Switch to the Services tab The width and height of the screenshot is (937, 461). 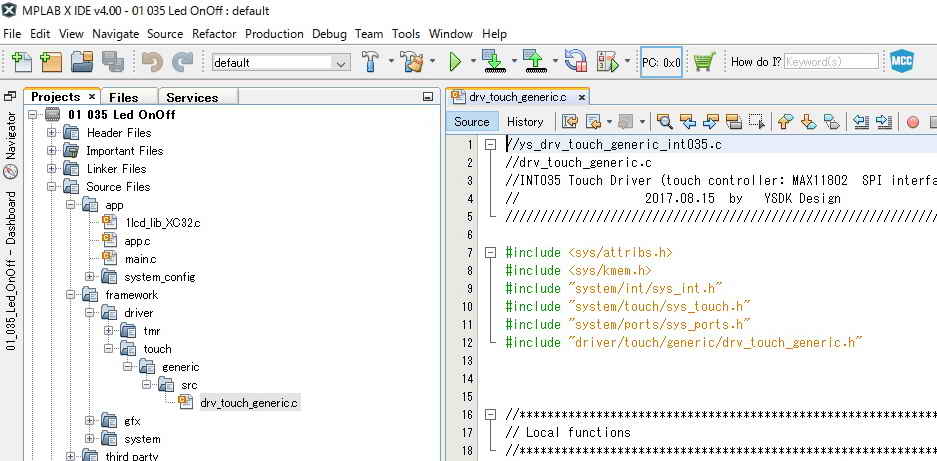pyautogui.click(x=192, y=97)
